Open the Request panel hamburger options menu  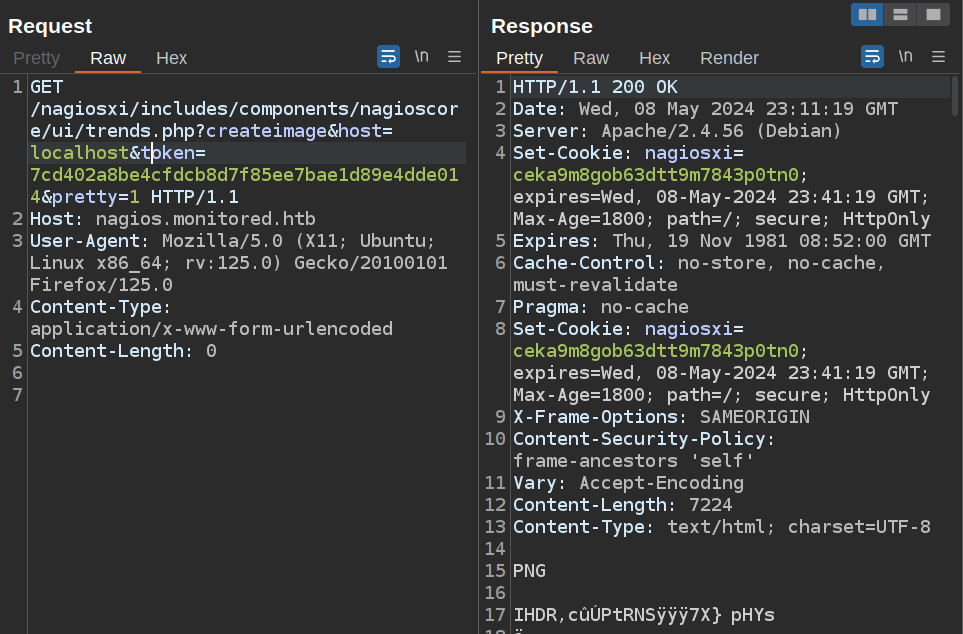pyautogui.click(x=454, y=57)
